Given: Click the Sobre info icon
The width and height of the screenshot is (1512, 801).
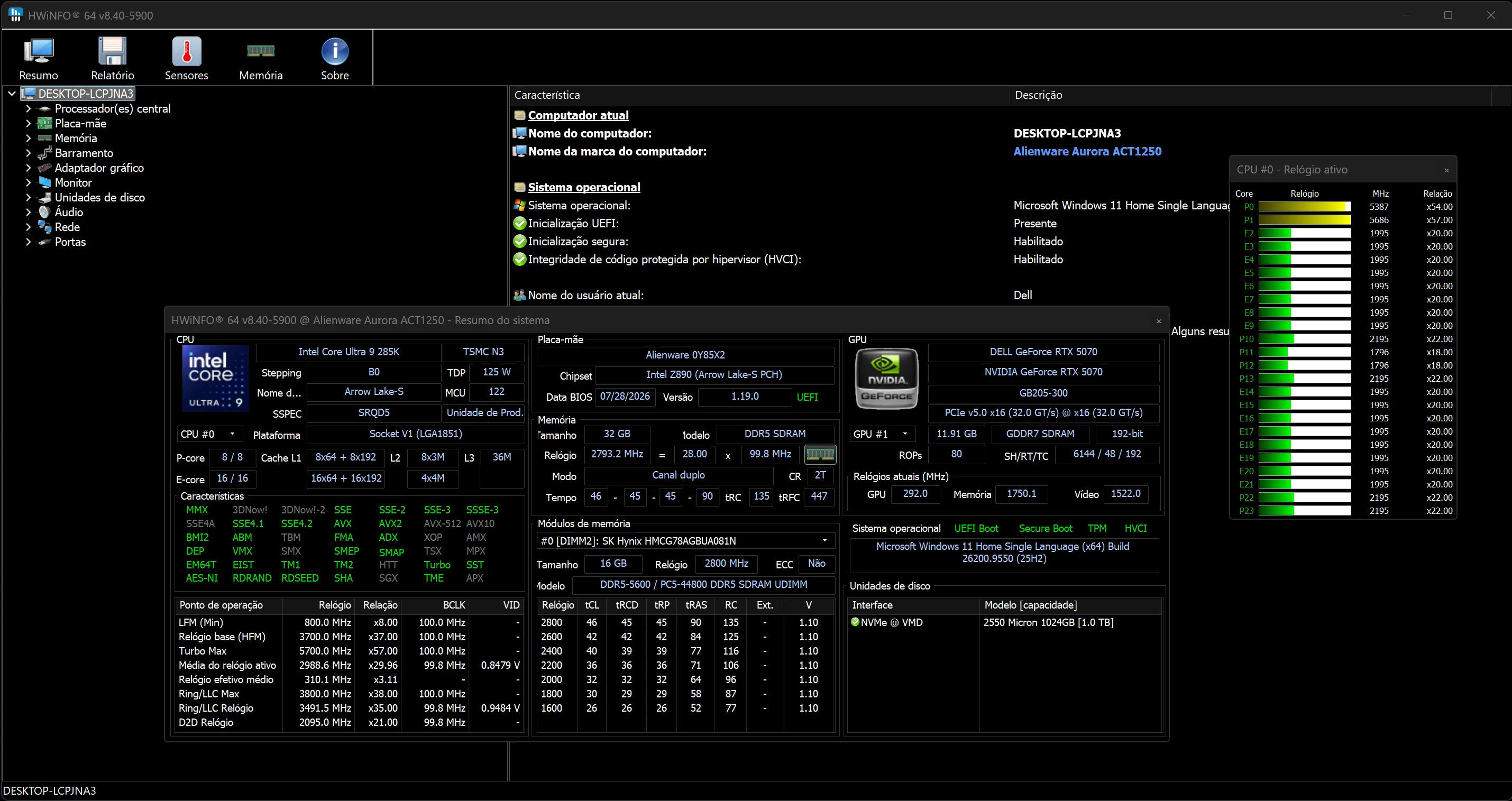Looking at the screenshot, I should pyautogui.click(x=335, y=52).
